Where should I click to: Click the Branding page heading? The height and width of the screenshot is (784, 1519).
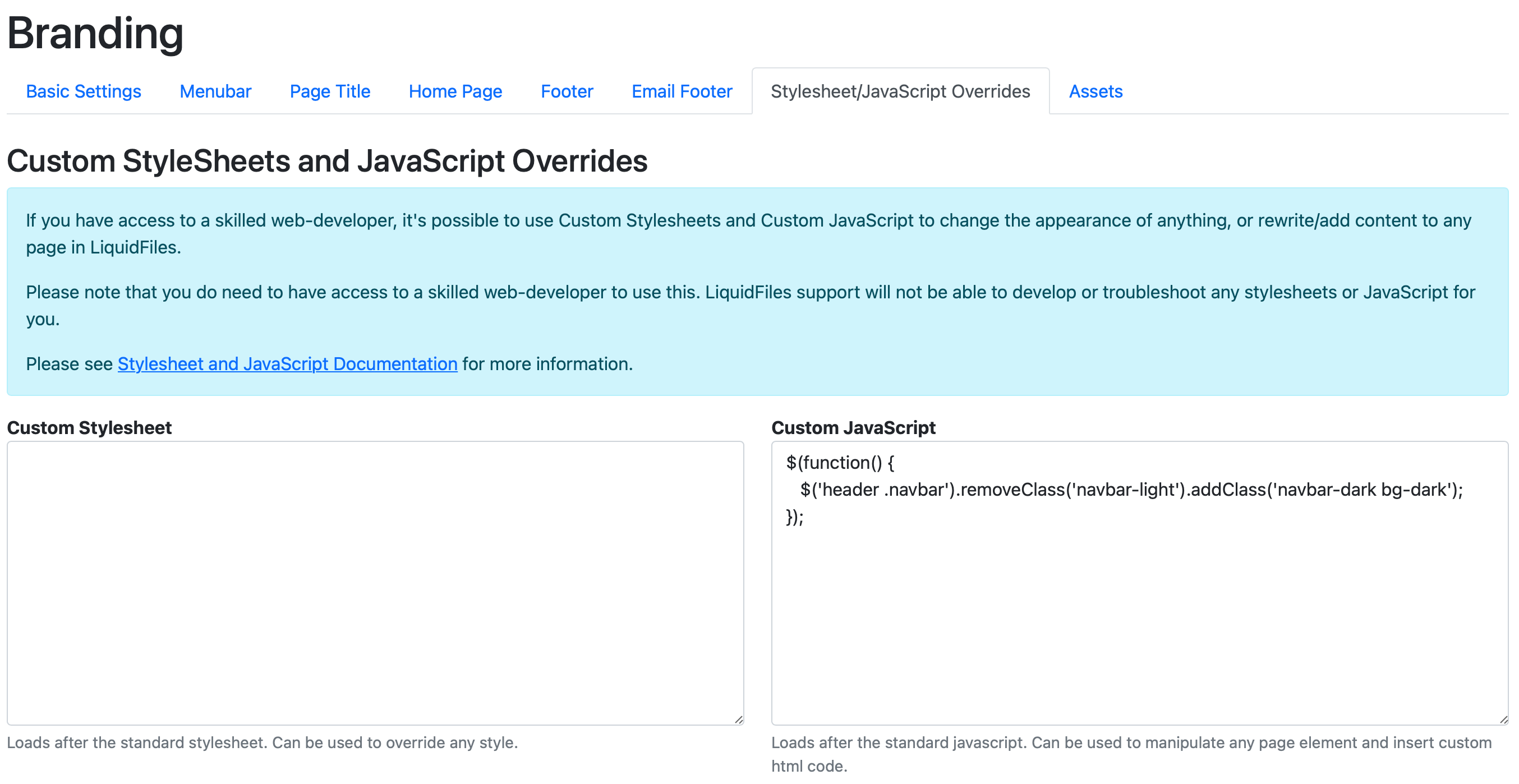pos(95,33)
